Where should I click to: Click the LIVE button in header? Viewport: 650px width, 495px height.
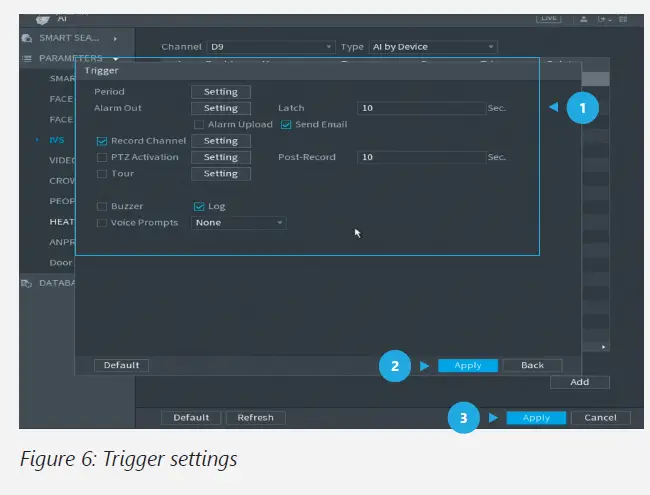pyautogui.click(x=549, y=18)
